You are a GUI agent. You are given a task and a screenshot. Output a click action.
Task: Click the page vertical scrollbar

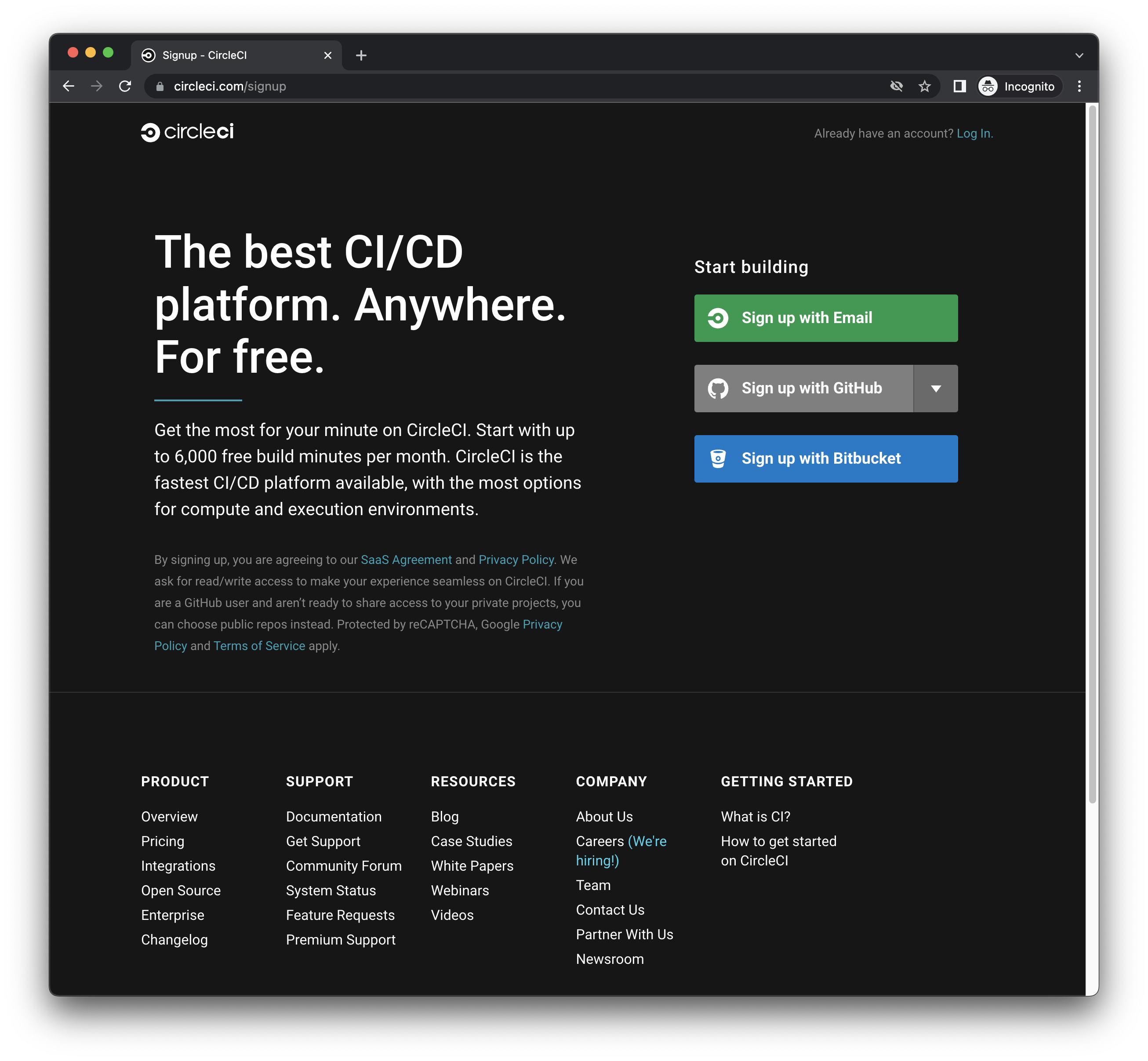pos(1092,454)
